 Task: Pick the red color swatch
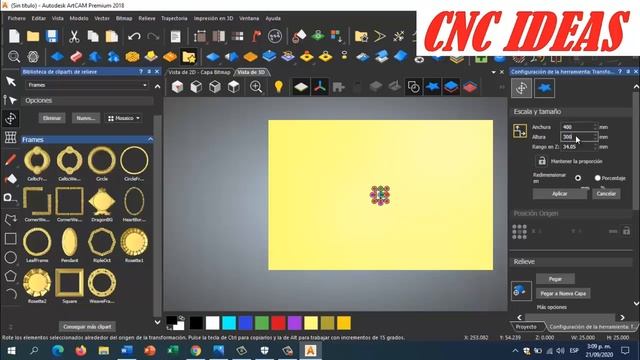point(278,323)
